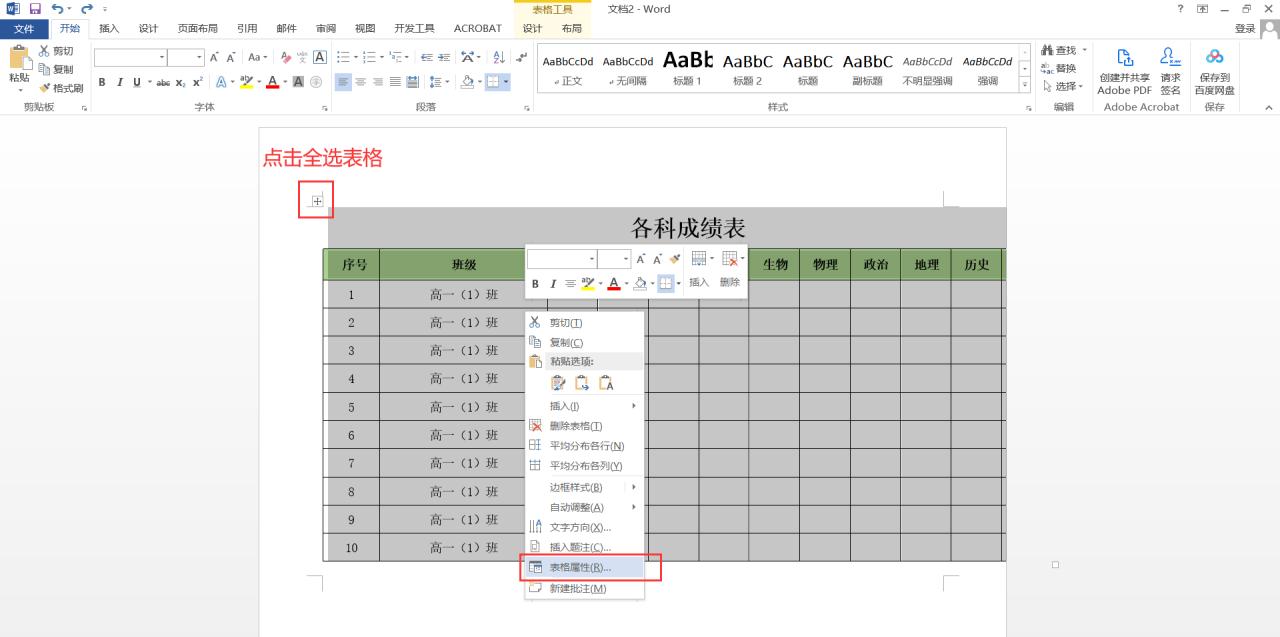Click the shrink font icon in ribbon
Screen dimensions: 1280x637
point(231,57)
